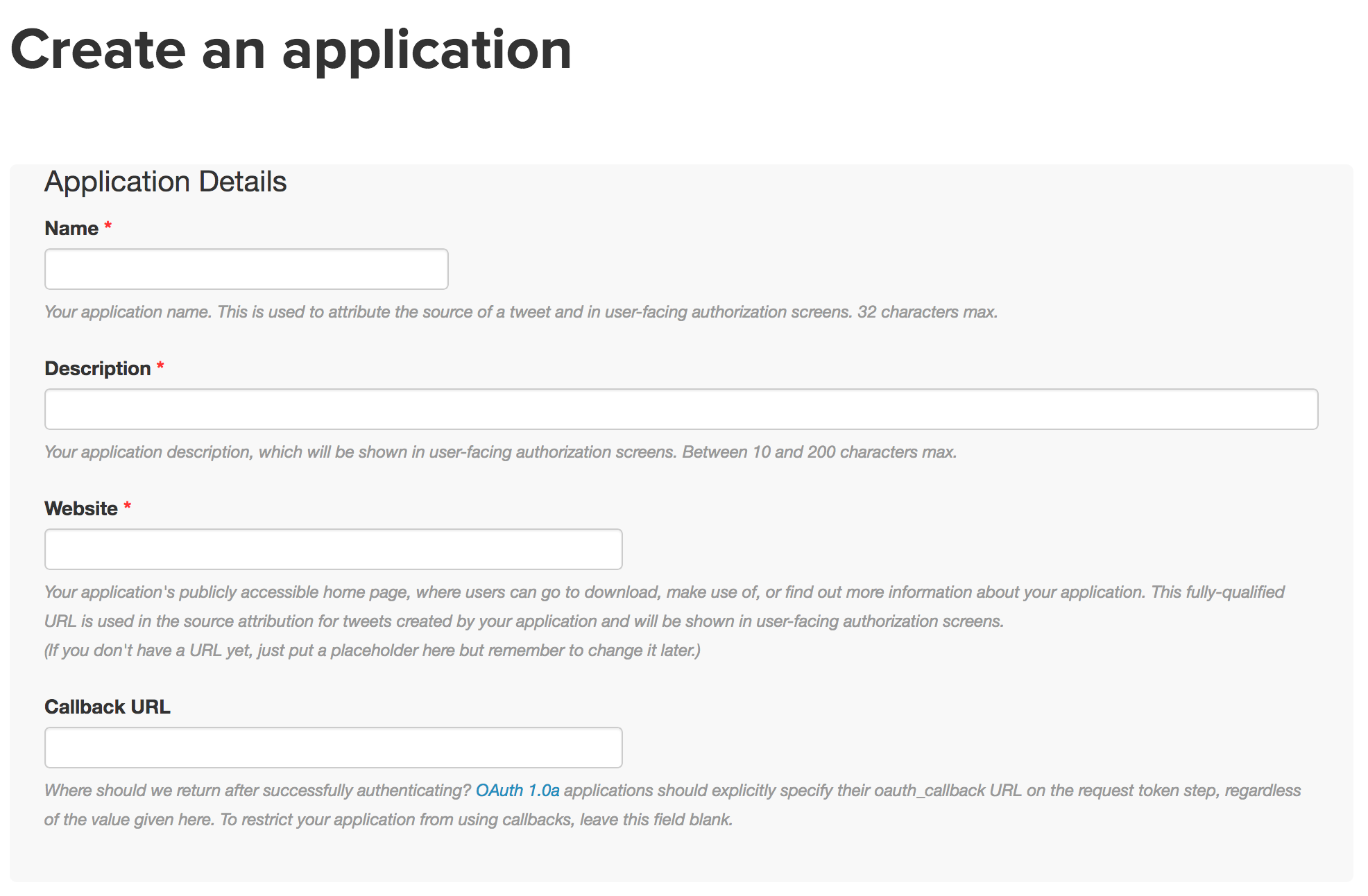Image resolution: width=1368 pixels, height=896 pixels.
Task: Click the 'publicly accessible home page' help line
Action: [x=665, y=592]
